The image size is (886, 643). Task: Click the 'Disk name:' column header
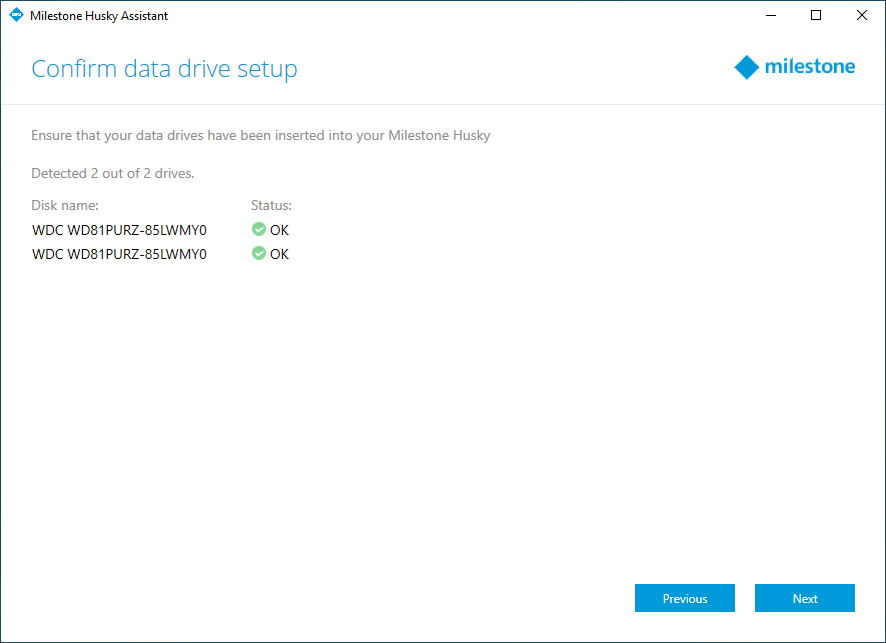pyautogui.click(x=65, y=205)
